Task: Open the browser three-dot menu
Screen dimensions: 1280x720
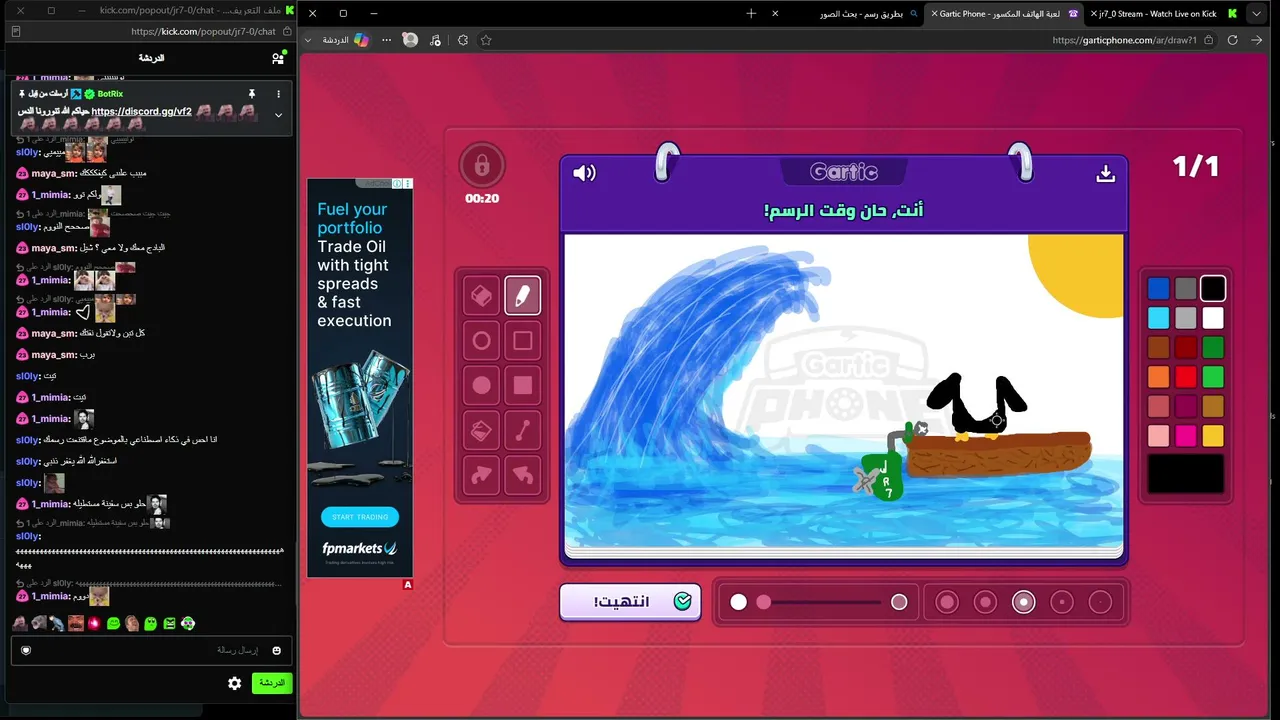Action: click(386, 40)
